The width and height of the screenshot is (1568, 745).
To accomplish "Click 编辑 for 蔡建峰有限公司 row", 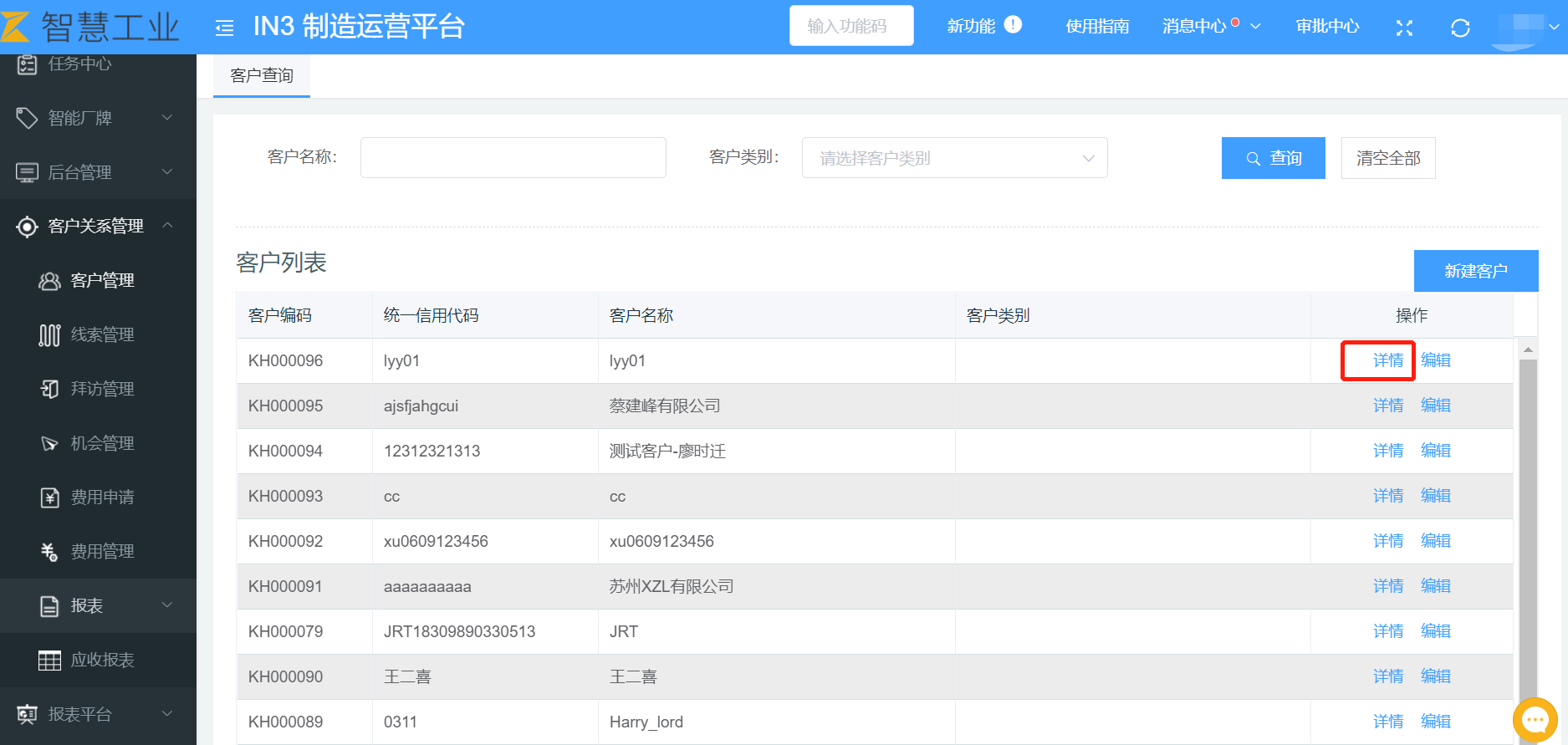I will click(x=1435, y=406).
